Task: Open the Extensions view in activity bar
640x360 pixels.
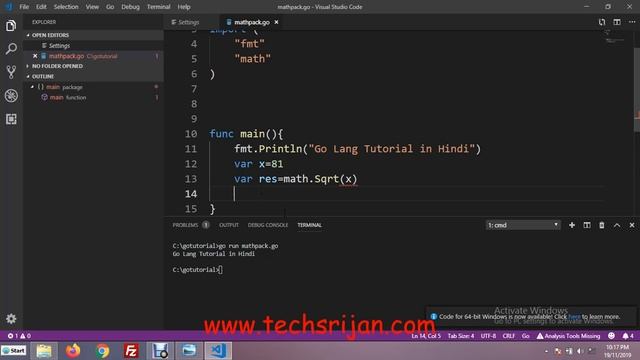Action: [x=11, y=119]
